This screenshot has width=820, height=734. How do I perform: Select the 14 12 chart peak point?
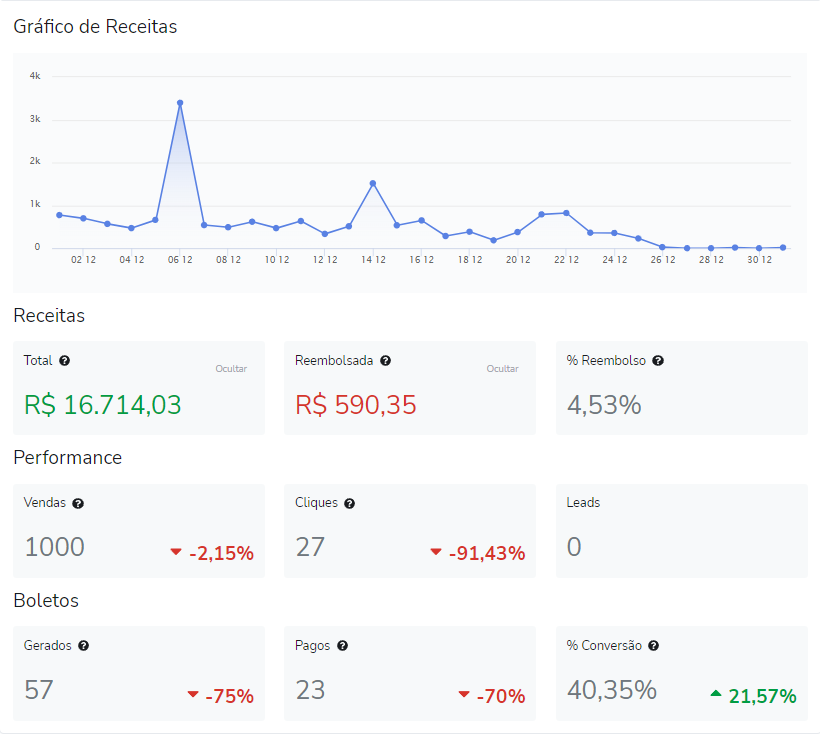tap(373, 183)
